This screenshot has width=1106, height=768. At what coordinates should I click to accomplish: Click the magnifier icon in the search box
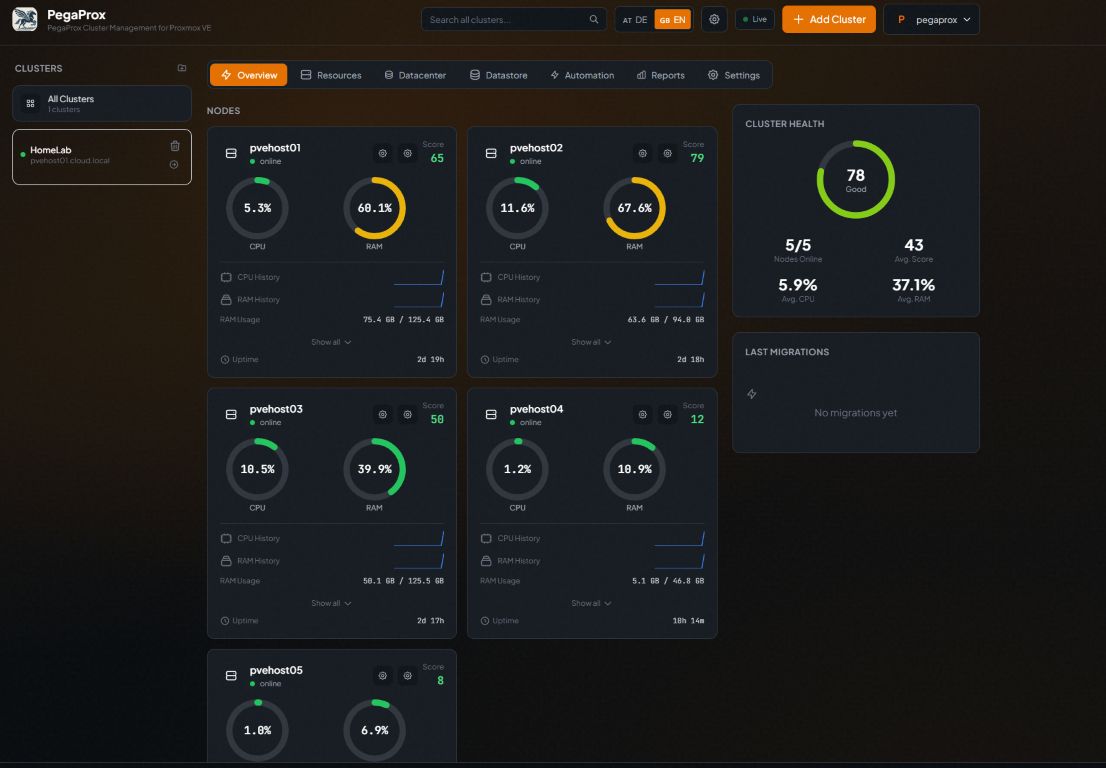pos(594,20)
